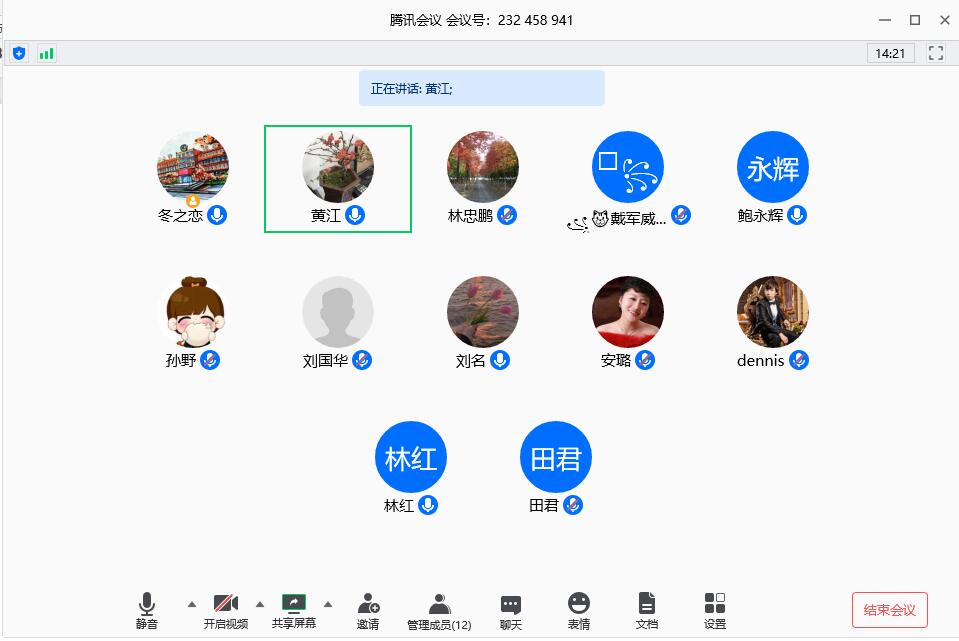Click 安璐's profile avatar
Image resolution: width=959 pixels, height=641 pixels.
coord(628,312)
